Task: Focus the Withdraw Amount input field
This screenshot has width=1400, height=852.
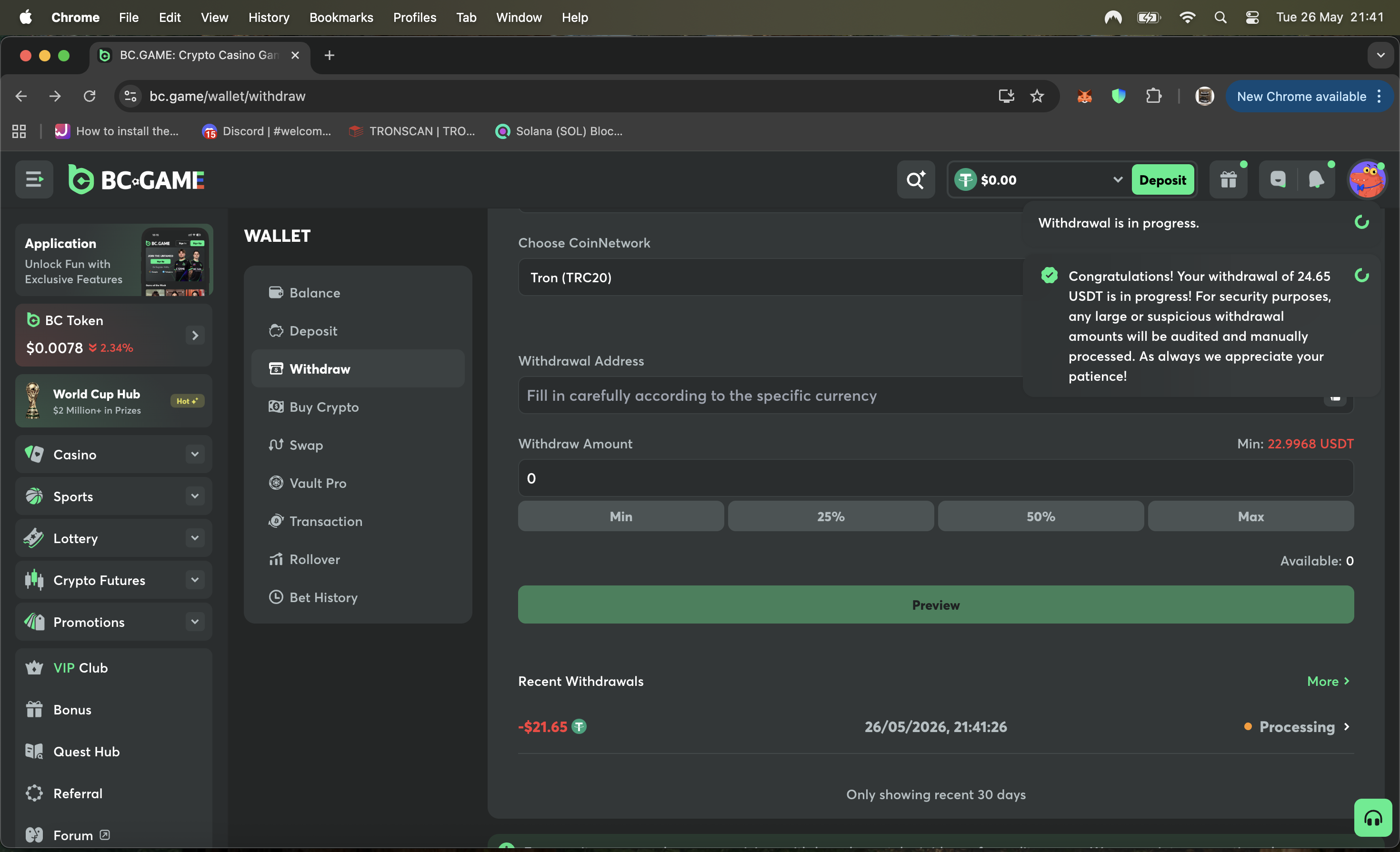Action: (936, 478)
